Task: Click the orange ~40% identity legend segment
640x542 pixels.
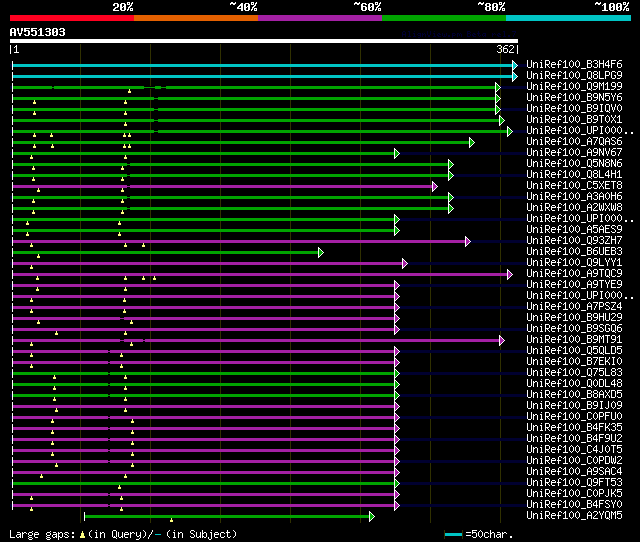Action: (196, 18)
